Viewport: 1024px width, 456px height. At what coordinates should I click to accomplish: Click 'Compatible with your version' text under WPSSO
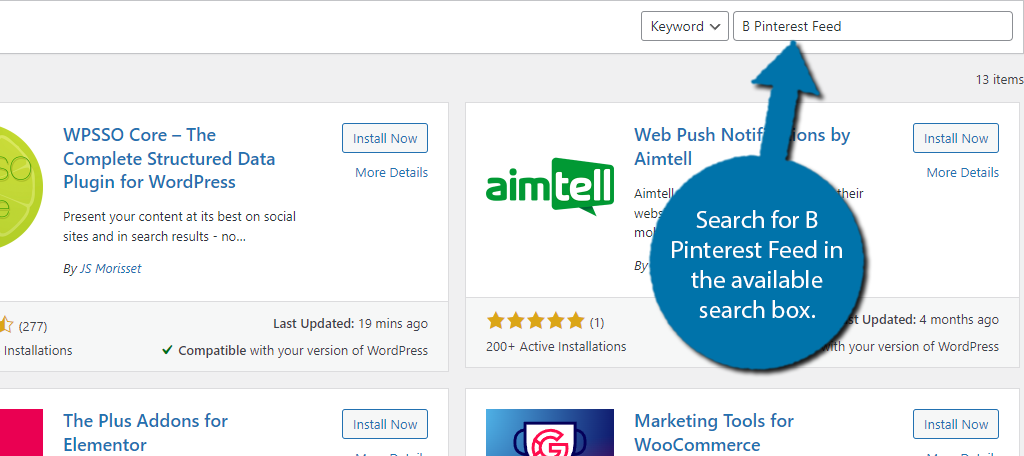tap(303, 351)
